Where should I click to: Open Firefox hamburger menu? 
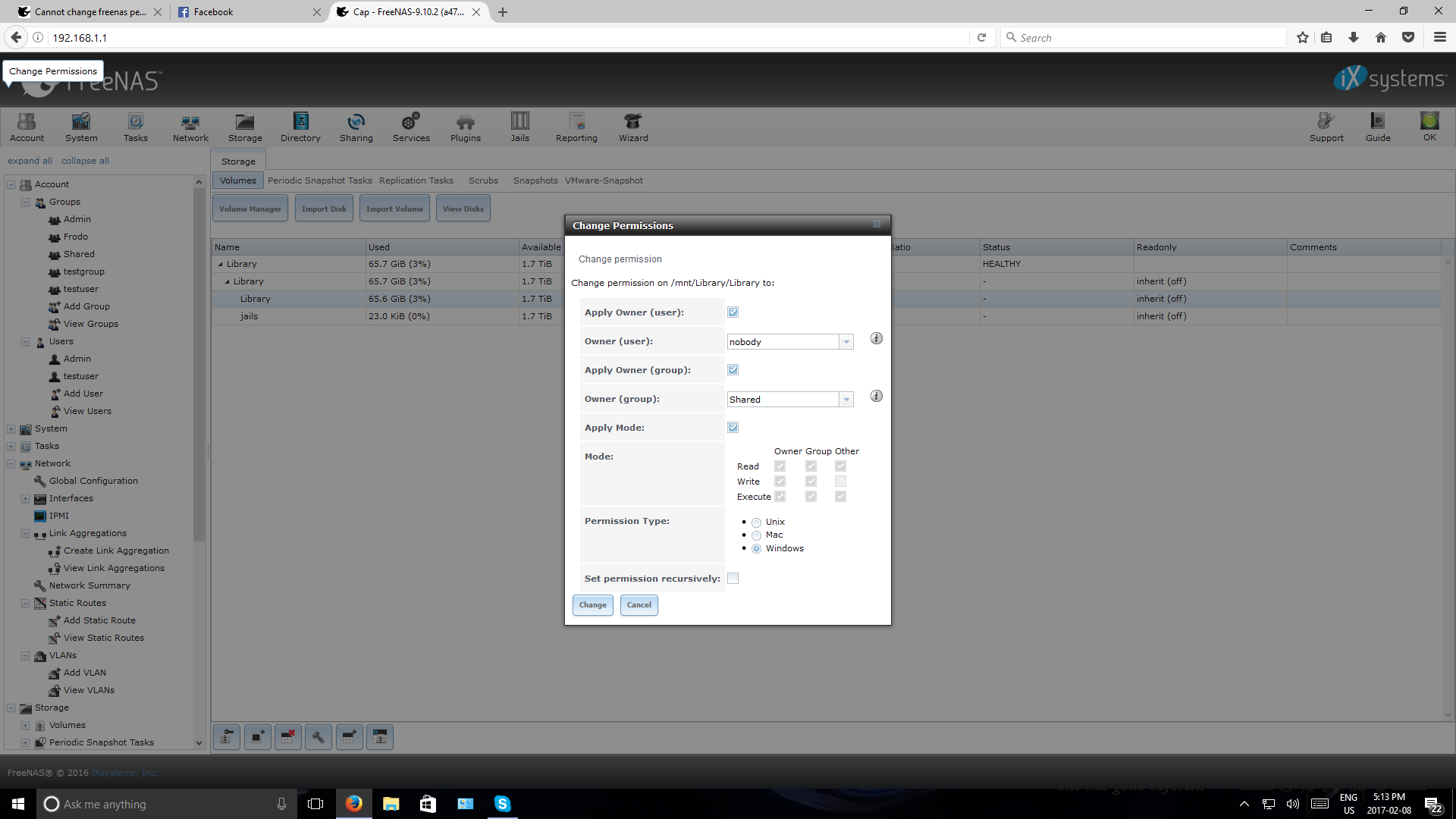tap(1440, 37)
